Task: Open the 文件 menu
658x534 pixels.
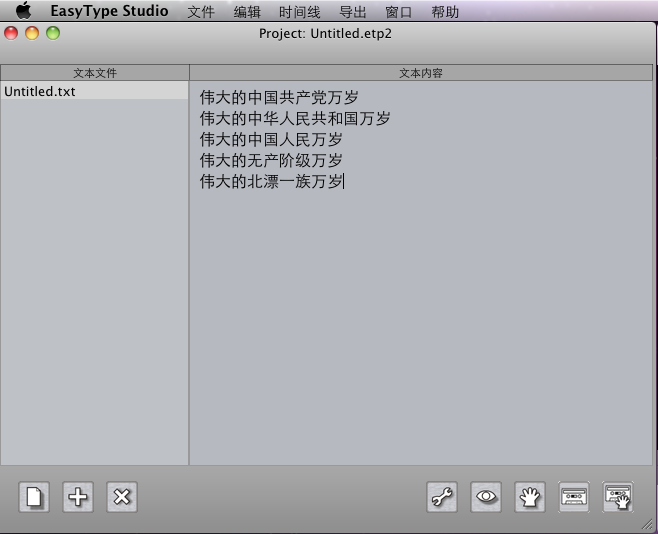Action: [x=201, y=12]
